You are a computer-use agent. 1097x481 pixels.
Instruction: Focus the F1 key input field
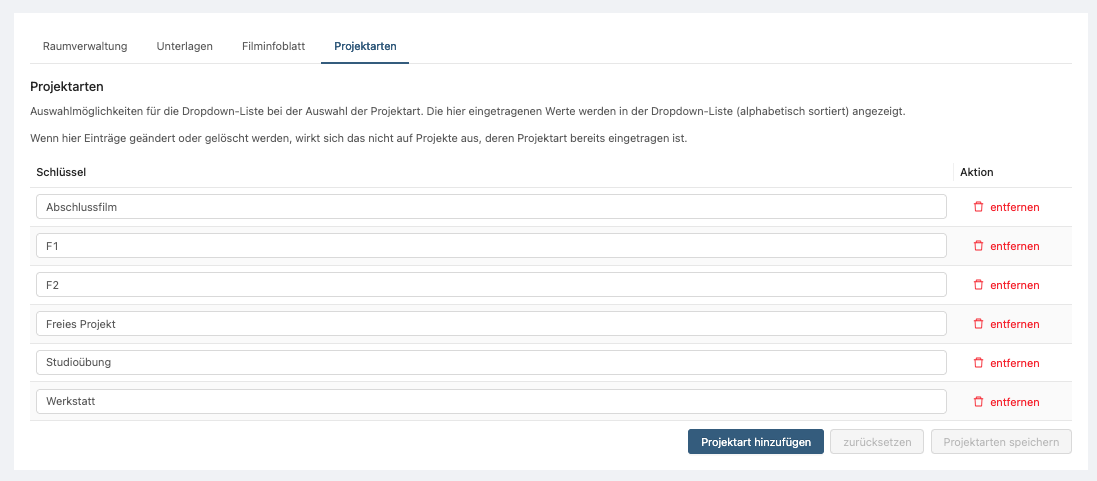coord(490,246)
